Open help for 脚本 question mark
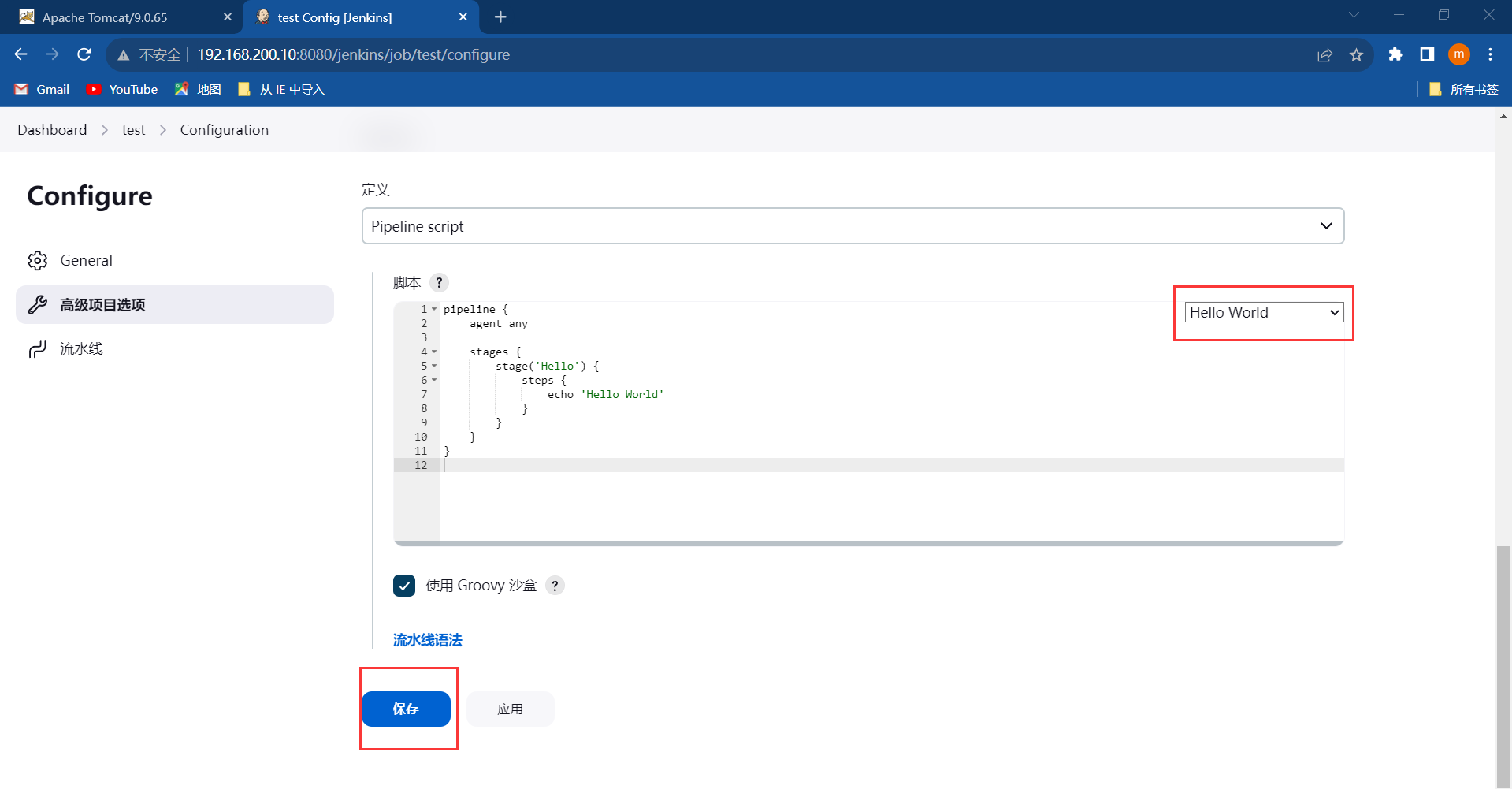 [x=440, y=282]
